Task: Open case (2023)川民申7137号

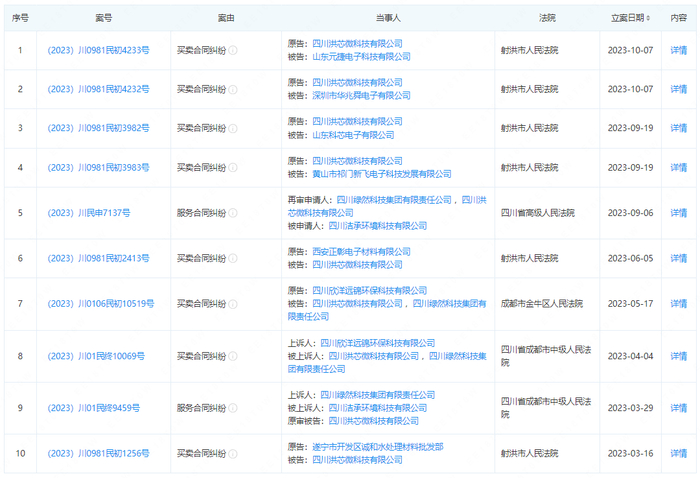Action: (89, 213)
